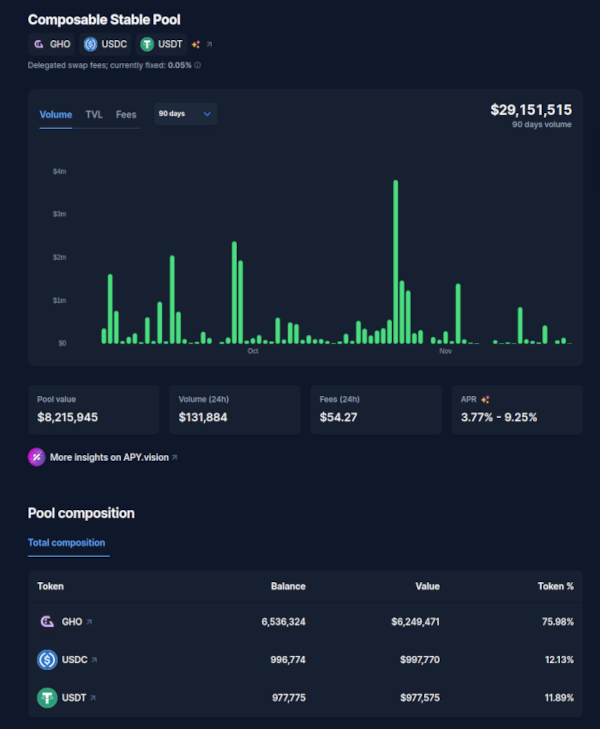Screen dimensions: 600x729
Task: Click the USDT token chip
Action: (x=161, y=44)
